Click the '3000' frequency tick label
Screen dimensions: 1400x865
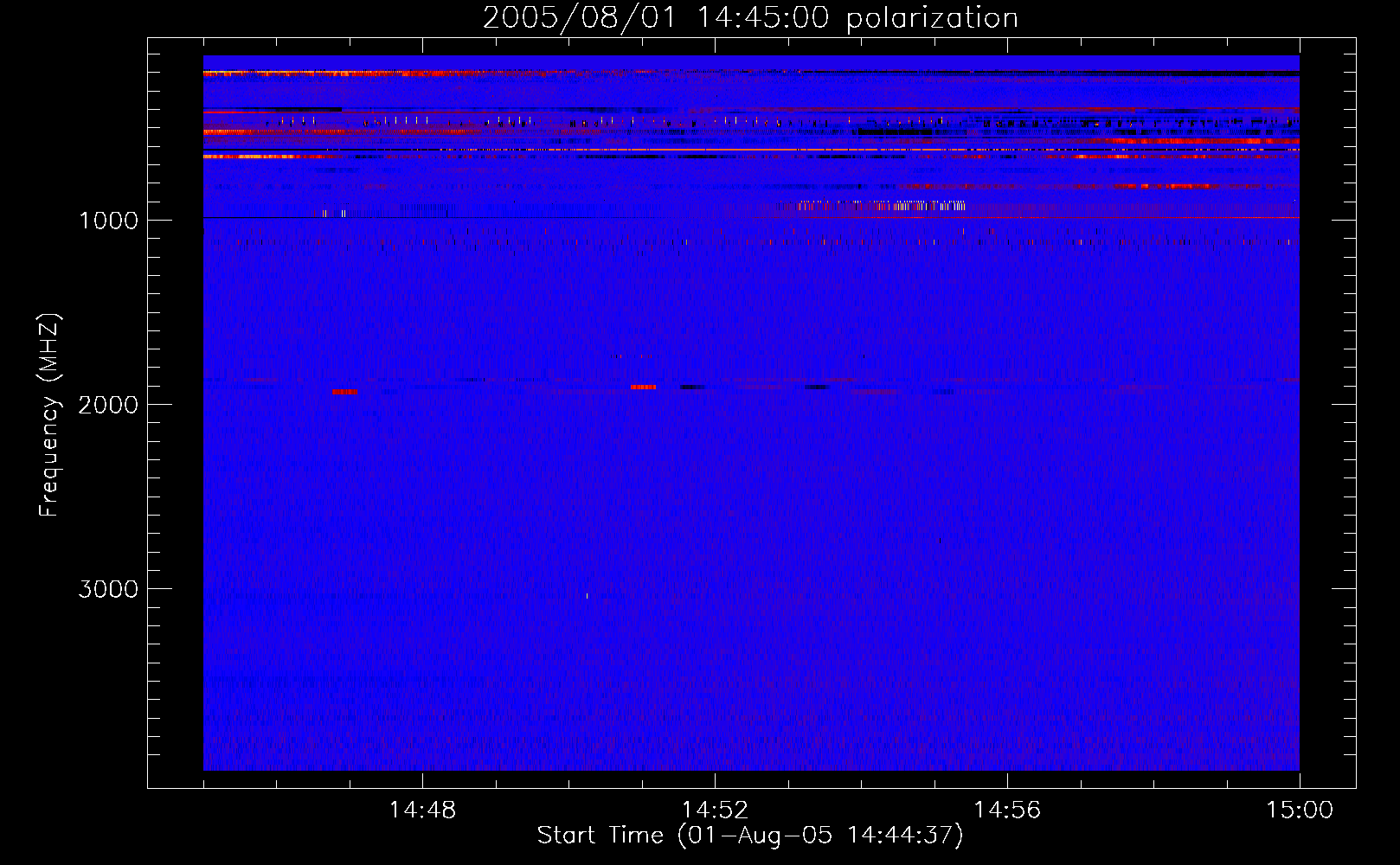pos(108,589)
